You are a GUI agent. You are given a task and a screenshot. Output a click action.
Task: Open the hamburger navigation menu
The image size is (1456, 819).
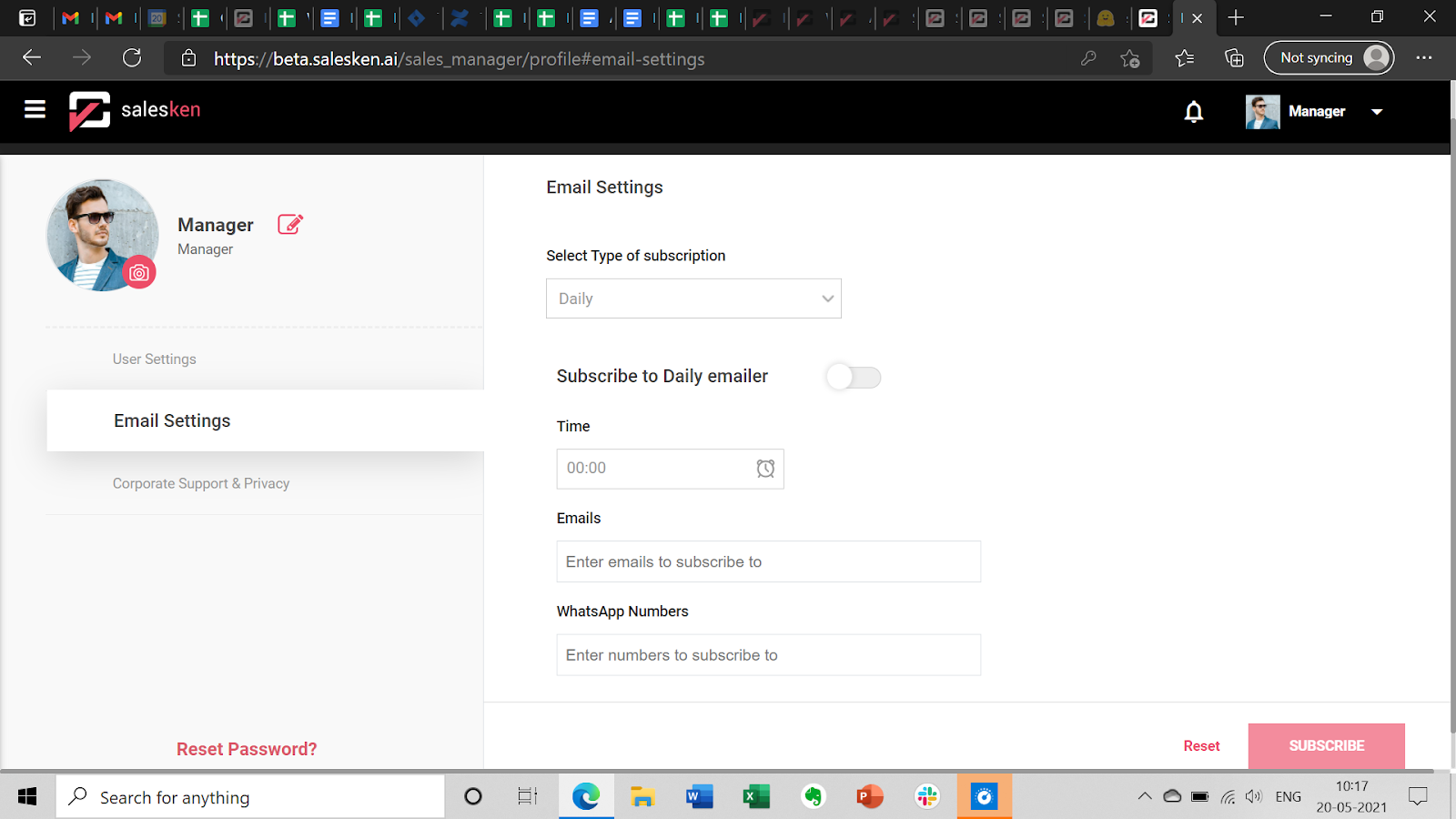click(x=35, y=110)
